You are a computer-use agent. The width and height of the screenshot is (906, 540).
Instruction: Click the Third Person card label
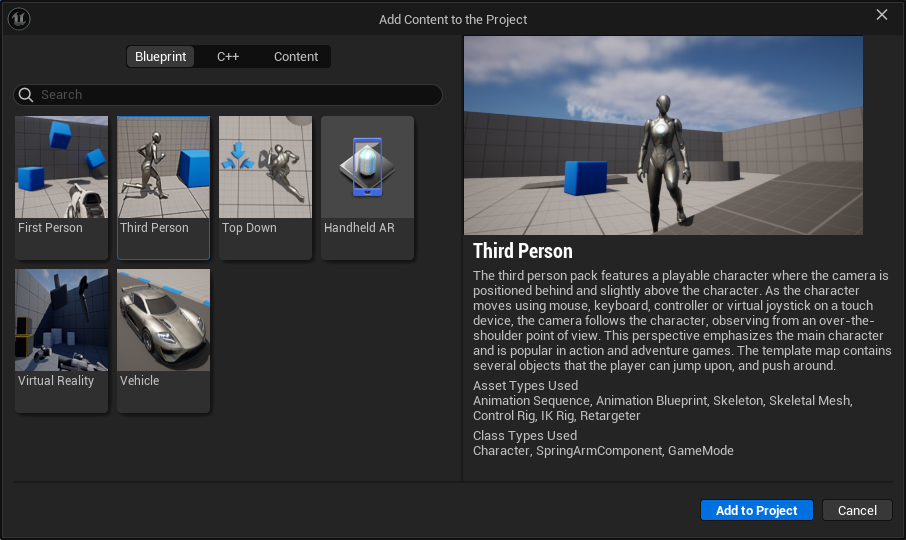(154, 228)
